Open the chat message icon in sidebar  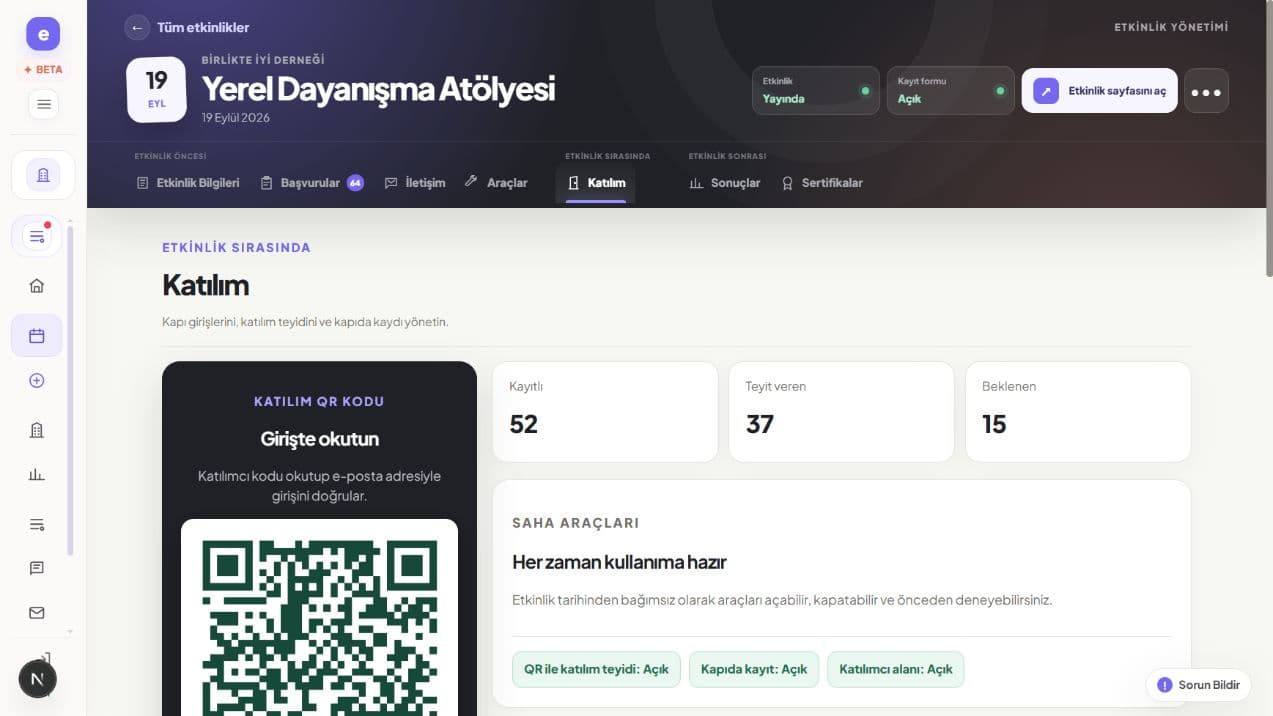(37, 568)
